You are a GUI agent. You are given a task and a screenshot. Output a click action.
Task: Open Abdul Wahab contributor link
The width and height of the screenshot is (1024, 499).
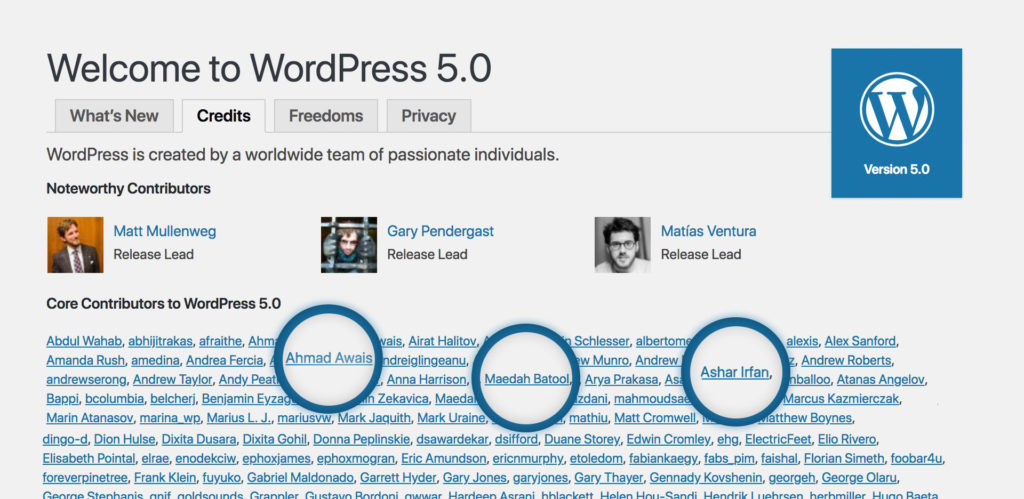[84, 341]
